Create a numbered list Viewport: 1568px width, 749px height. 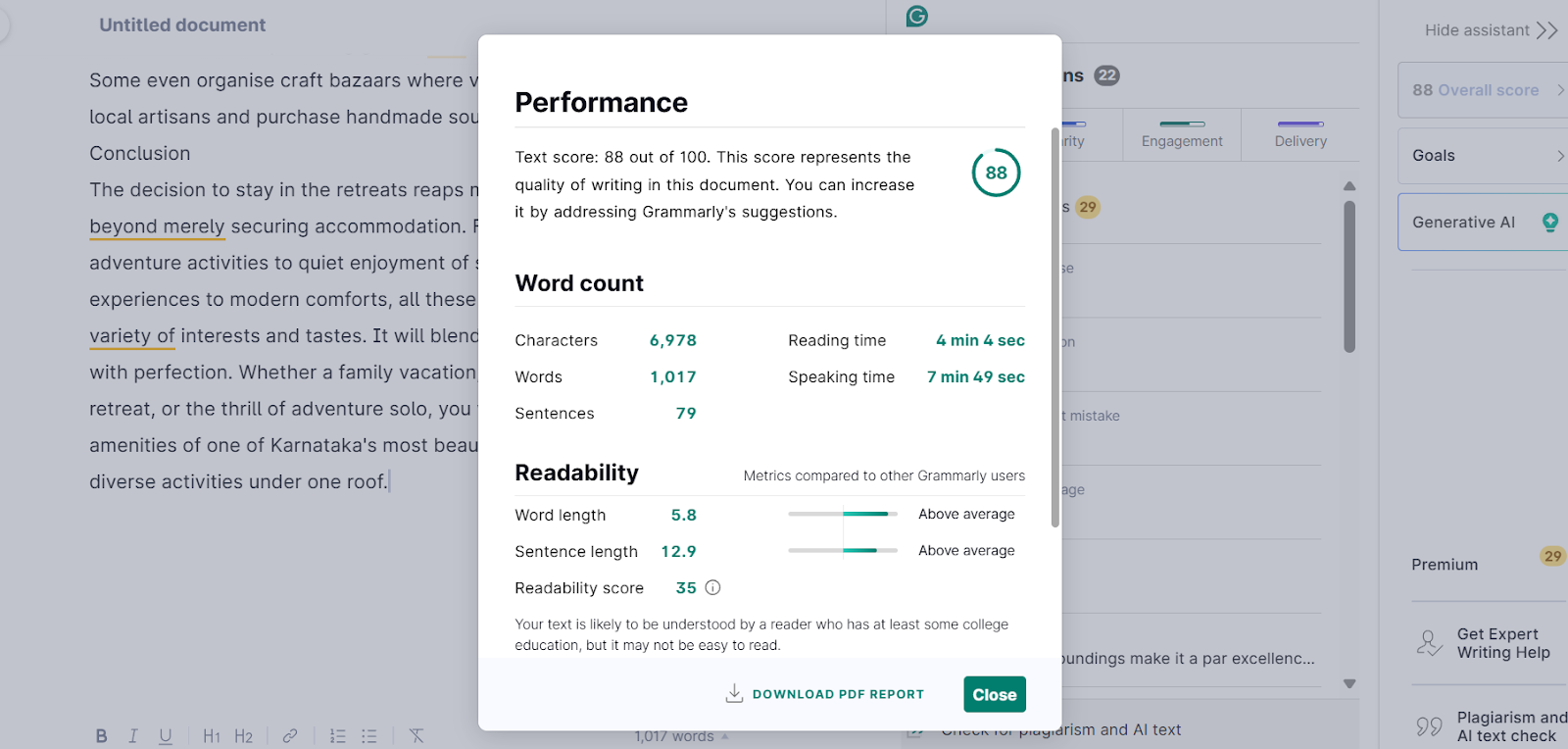pyautogui.click(x=337, y=736)
